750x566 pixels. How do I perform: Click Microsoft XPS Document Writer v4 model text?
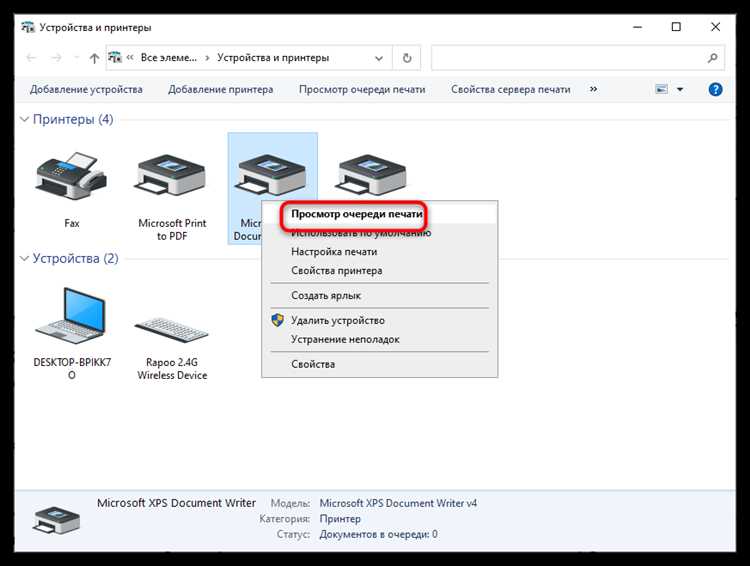[398, 503]
